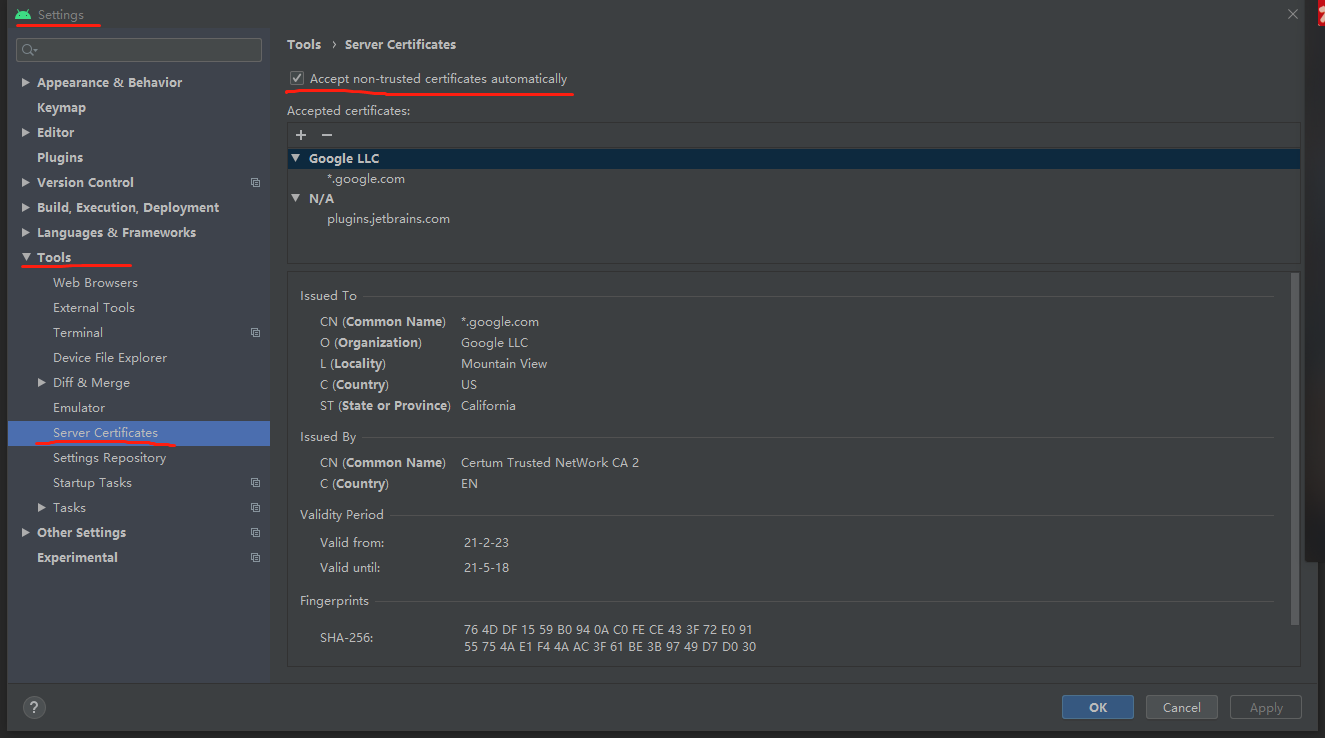Click the Valid from date 21-2-23
This screenshot has width=1325, height=738.
[x=486, y=543]
